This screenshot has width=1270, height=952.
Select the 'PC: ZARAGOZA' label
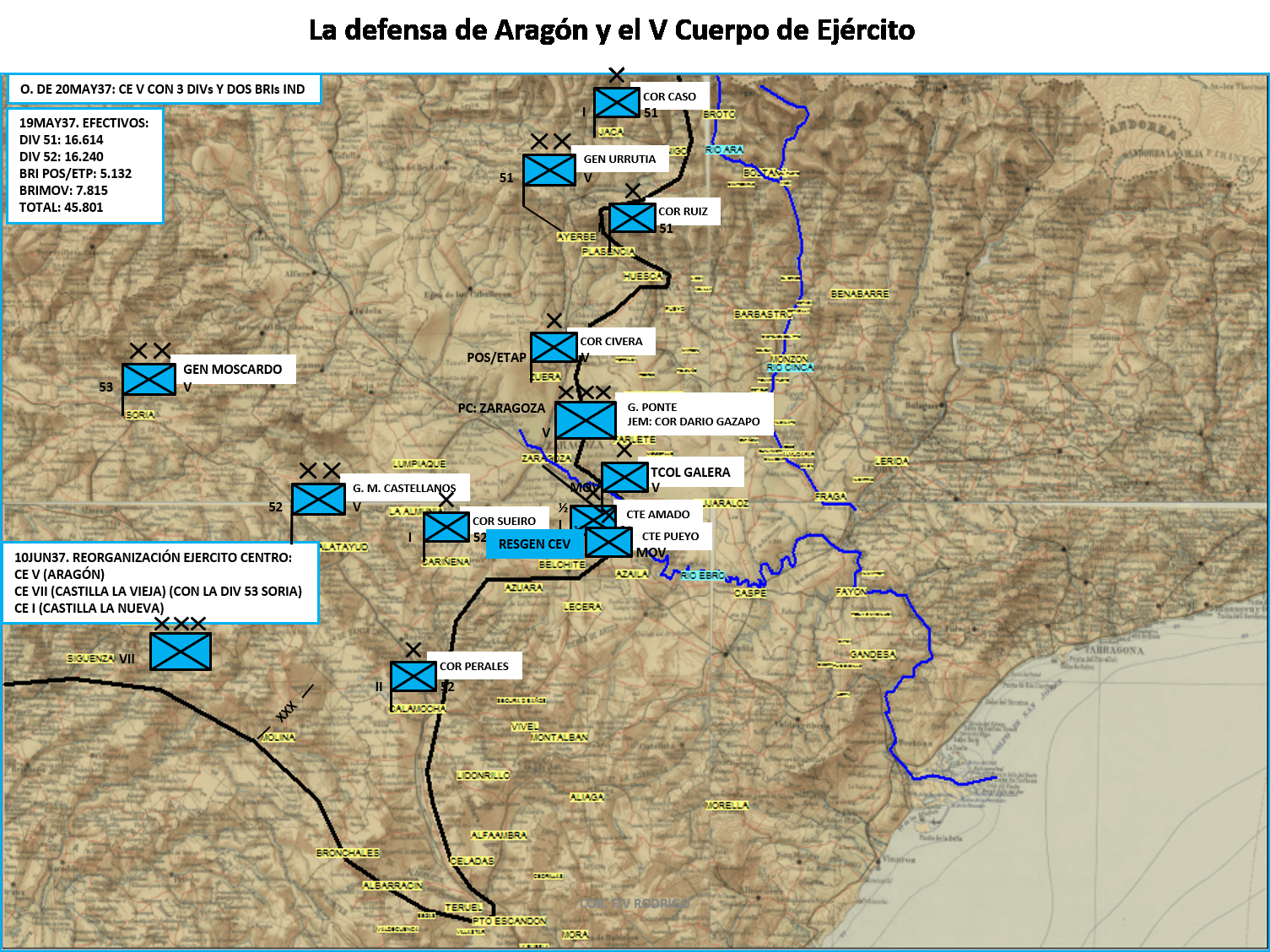click(501, 408)
